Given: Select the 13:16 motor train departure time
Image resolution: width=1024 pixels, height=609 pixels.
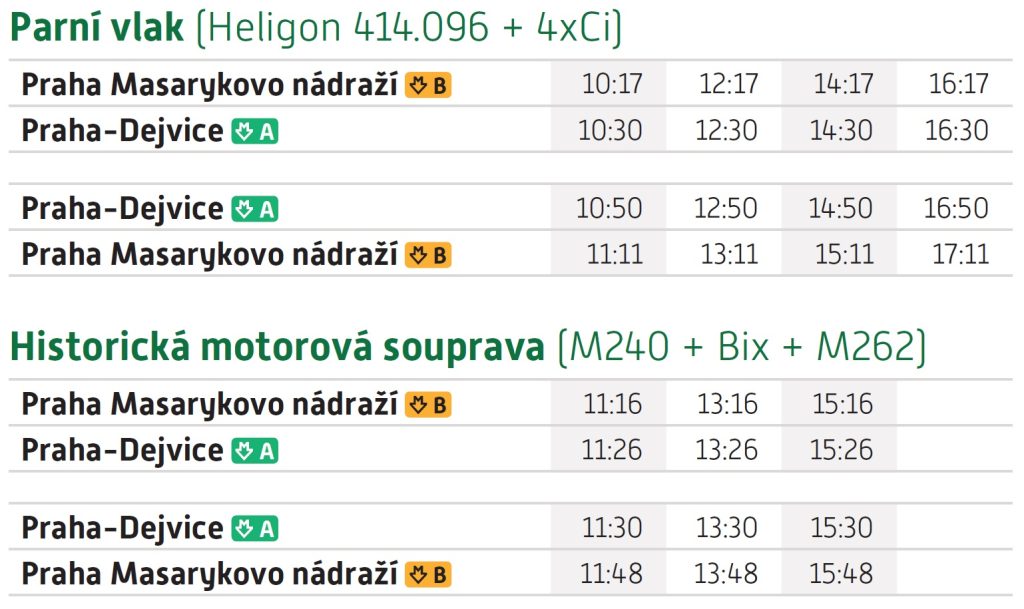Looking at the screenshot, I should [x=728, y=404].
